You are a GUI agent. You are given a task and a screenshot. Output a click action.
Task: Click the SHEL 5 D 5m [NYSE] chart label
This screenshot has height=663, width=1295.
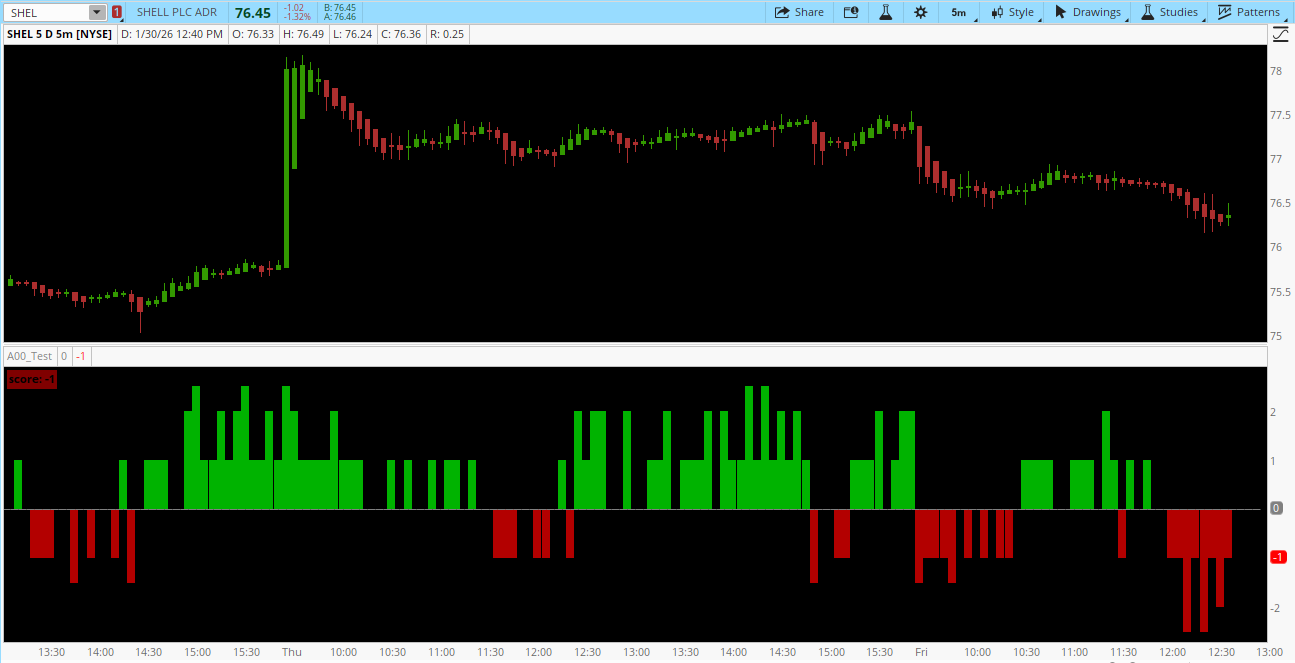click(60, 34)
